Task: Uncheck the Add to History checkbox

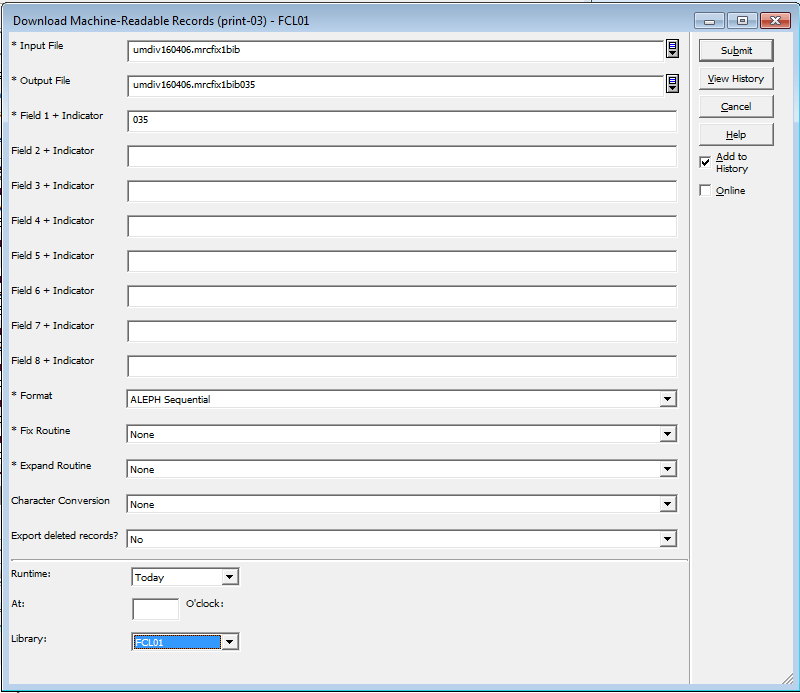Action: click(706, 162)
